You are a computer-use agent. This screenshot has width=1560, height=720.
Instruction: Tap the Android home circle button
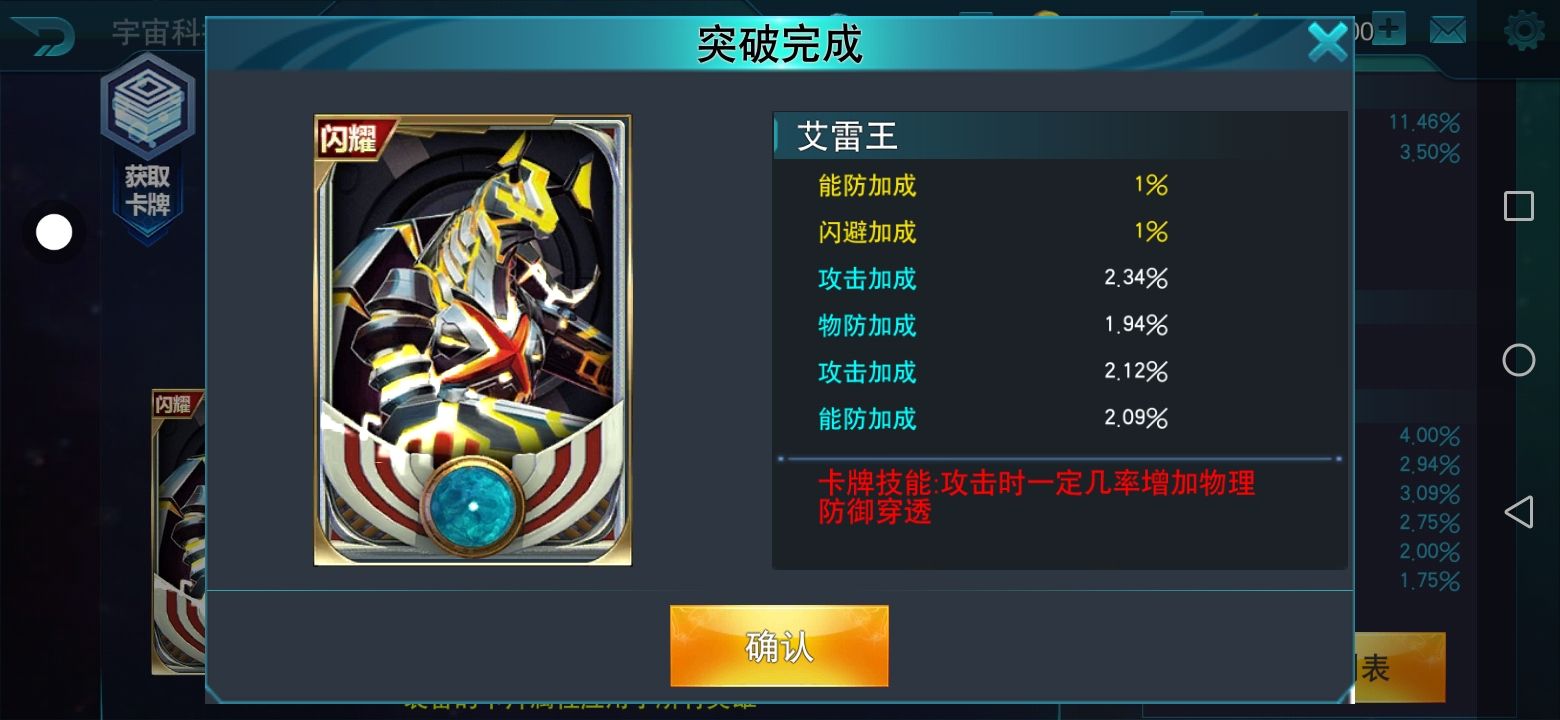point(1519,360)
